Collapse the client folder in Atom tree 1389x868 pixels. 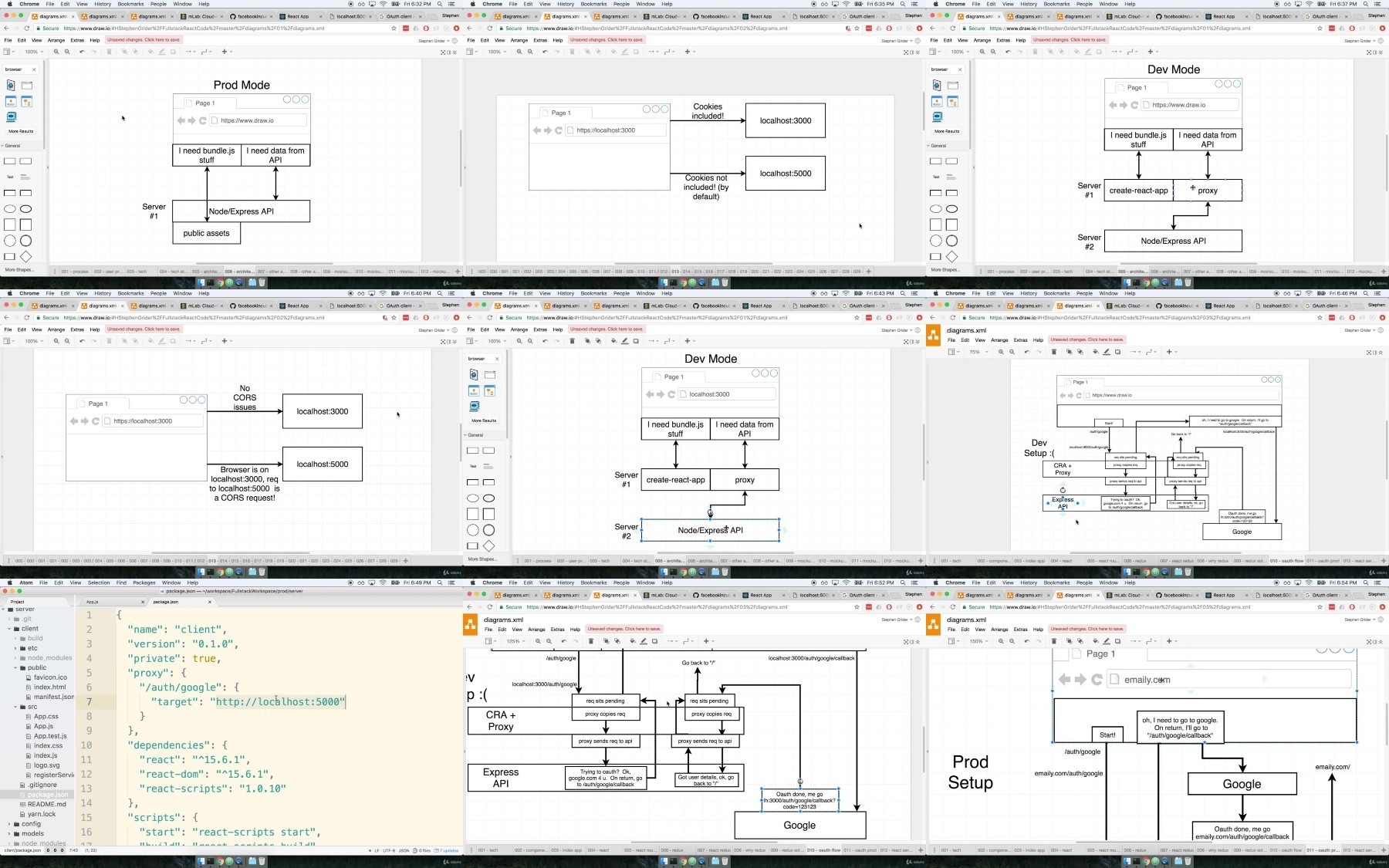tap(9, 629)
